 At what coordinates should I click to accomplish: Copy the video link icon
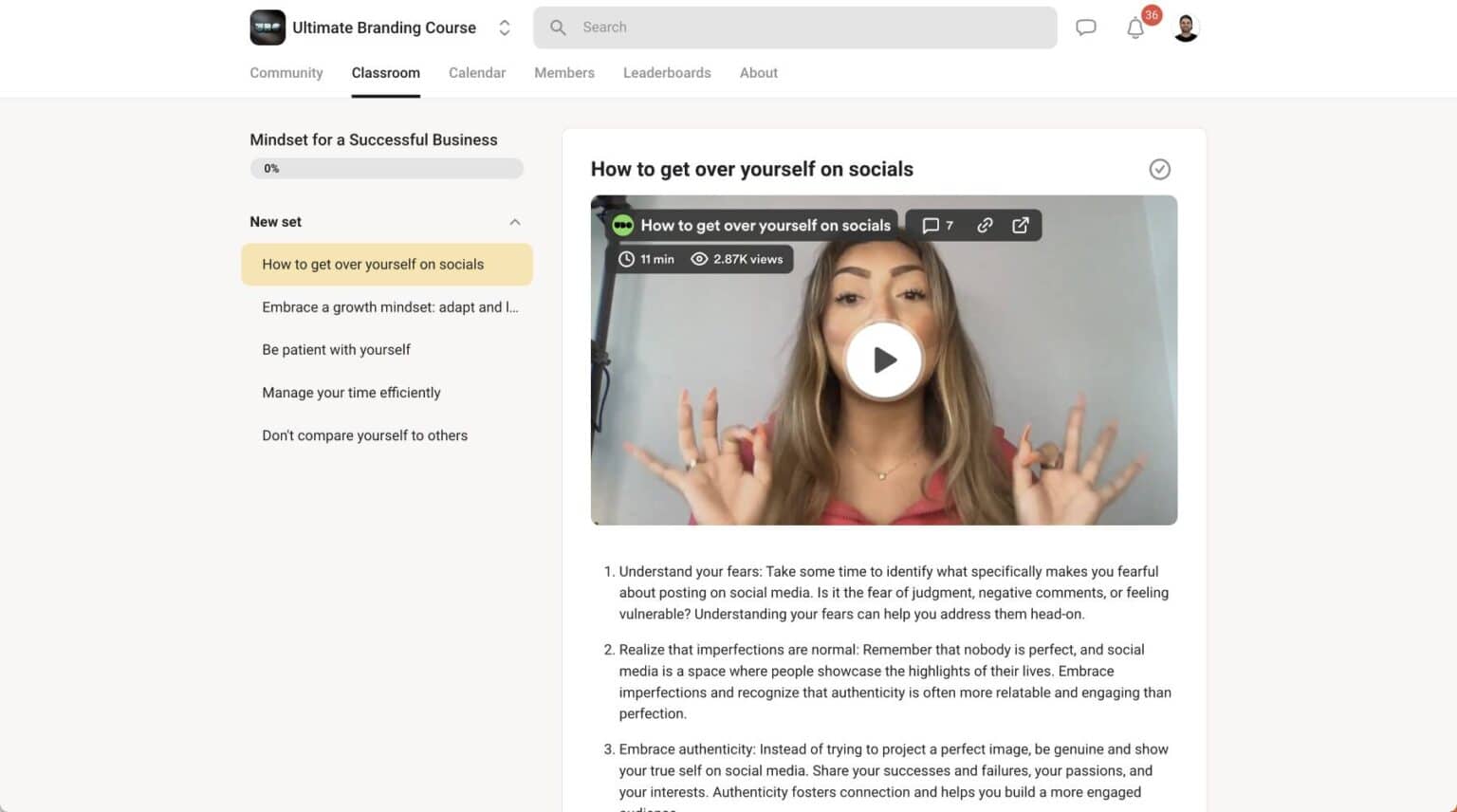point(985,225)
